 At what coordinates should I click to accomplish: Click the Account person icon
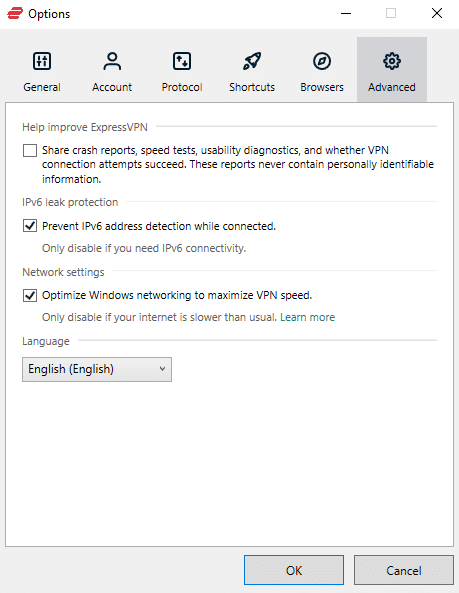112,61
